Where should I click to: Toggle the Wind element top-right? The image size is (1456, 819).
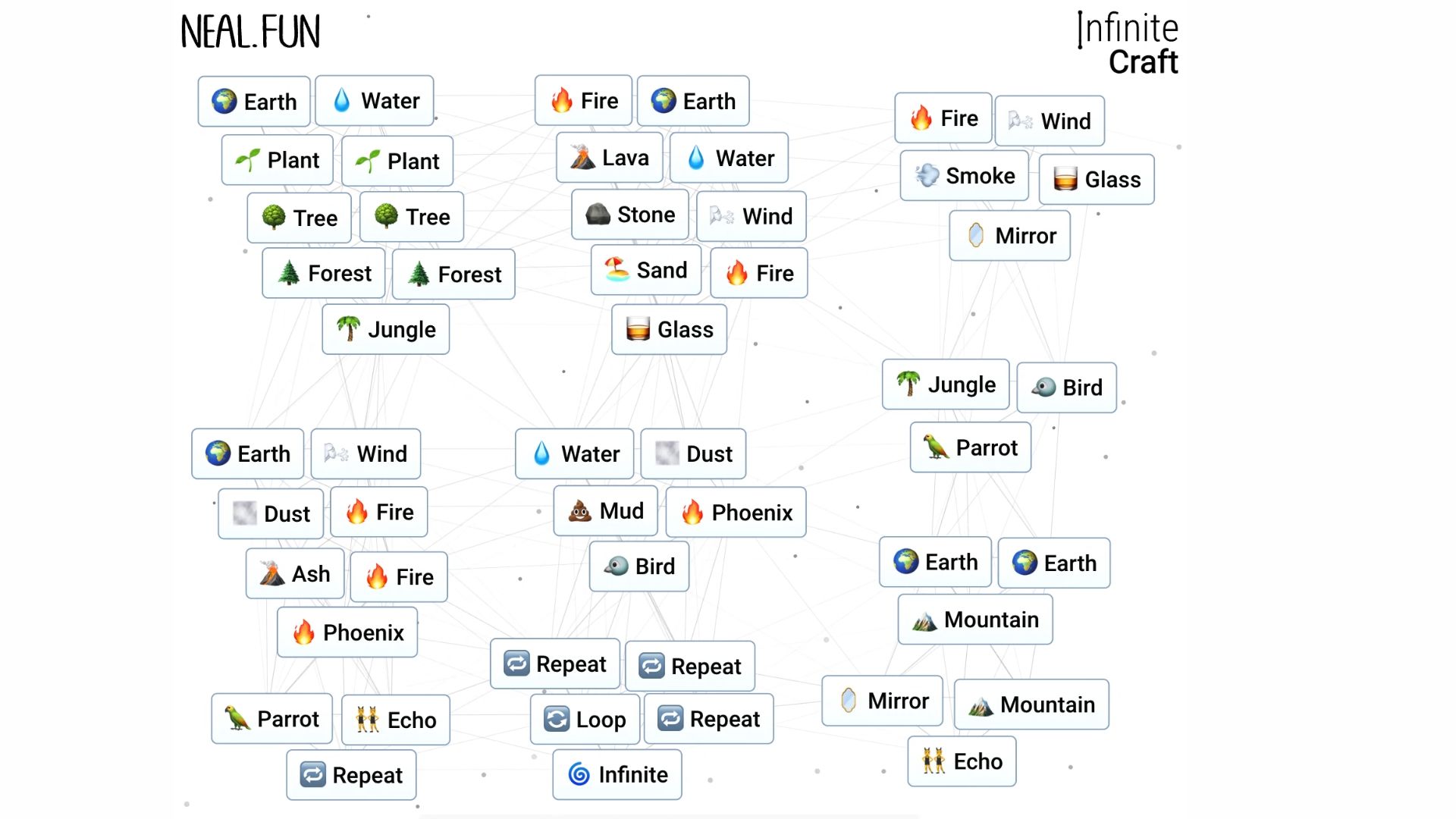[x=1050, y=120]
